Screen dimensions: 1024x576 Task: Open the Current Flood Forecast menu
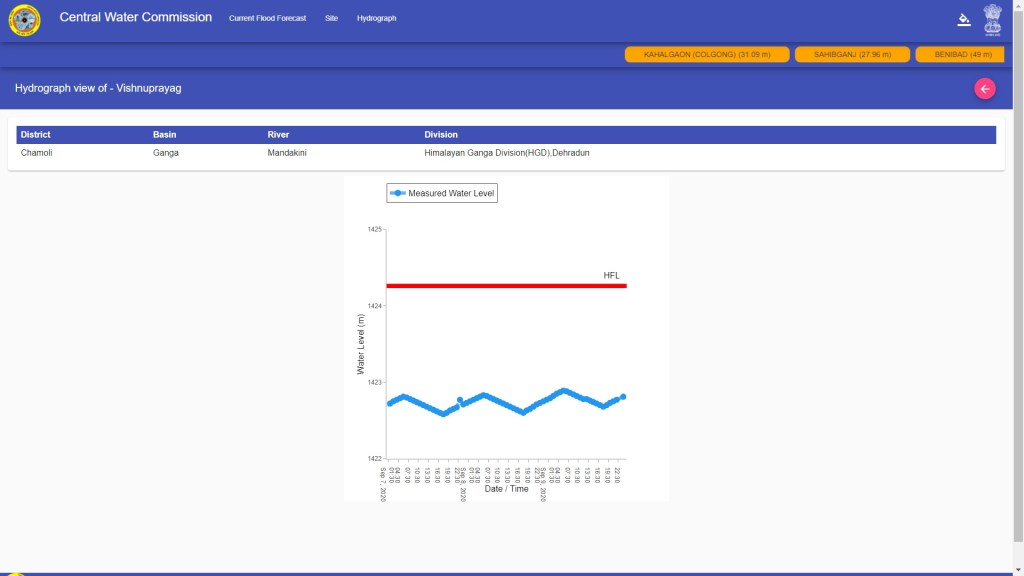point(267,19)
